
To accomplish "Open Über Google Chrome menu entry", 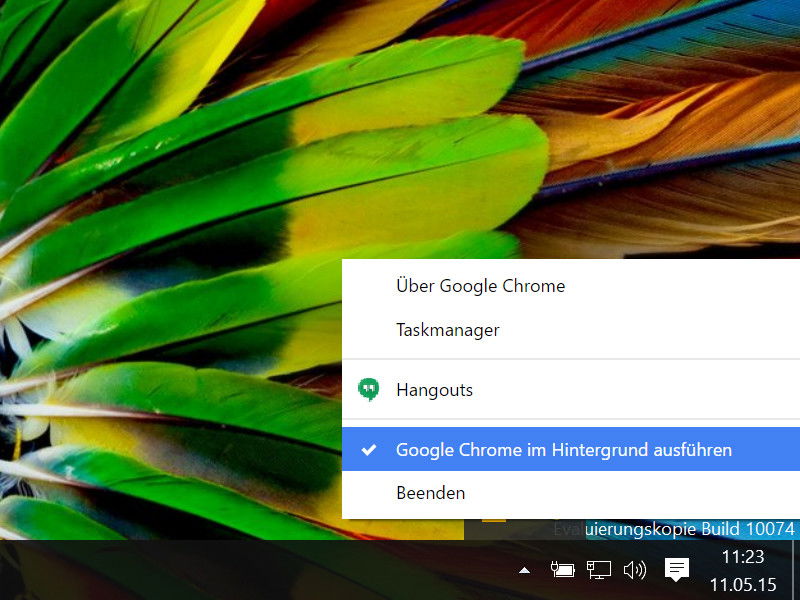I will (571, 286).
